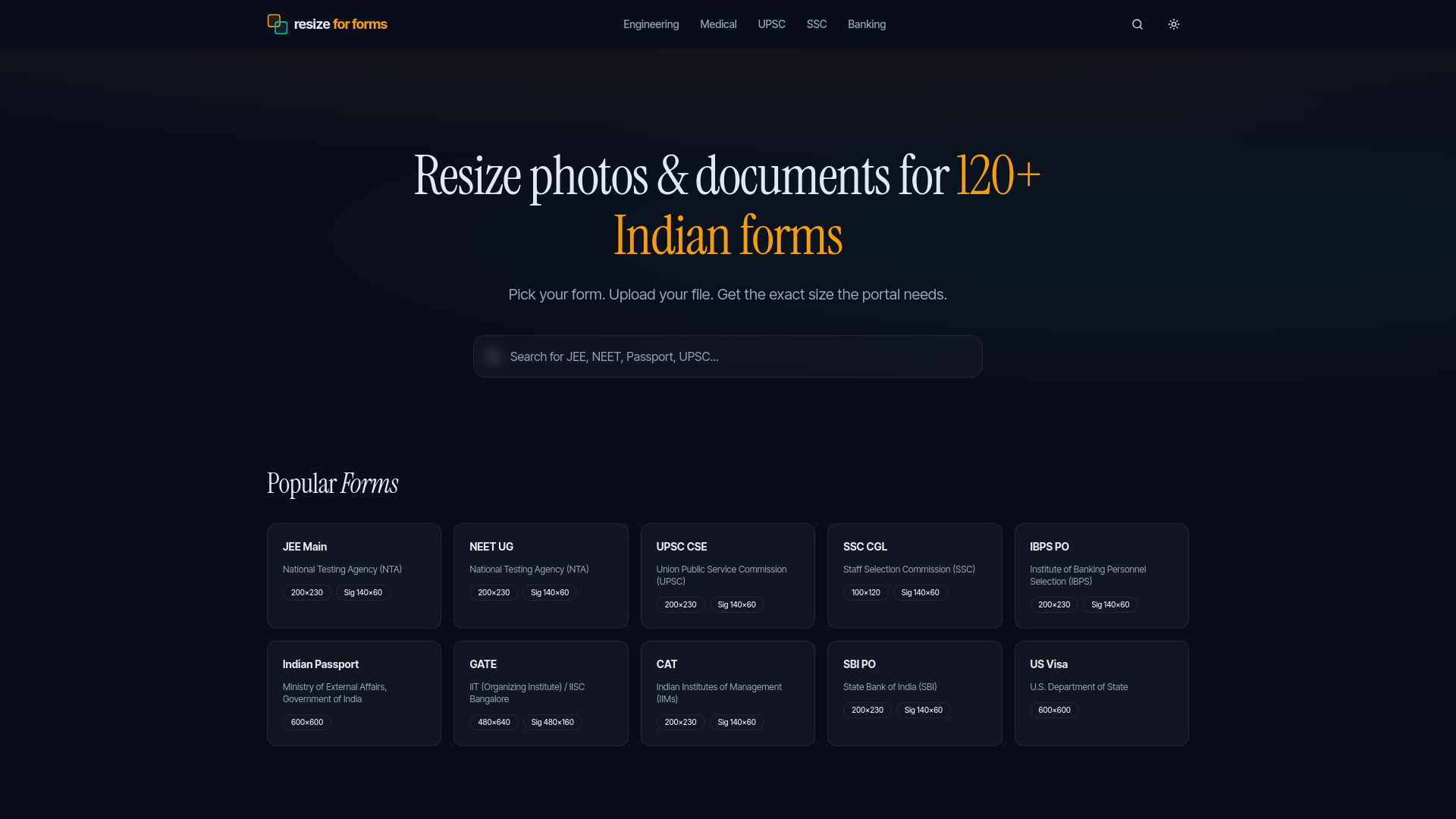Click State Bank of India (SBI) text
This screenshot has width=1456, height=819.
[x=890, y=687]
